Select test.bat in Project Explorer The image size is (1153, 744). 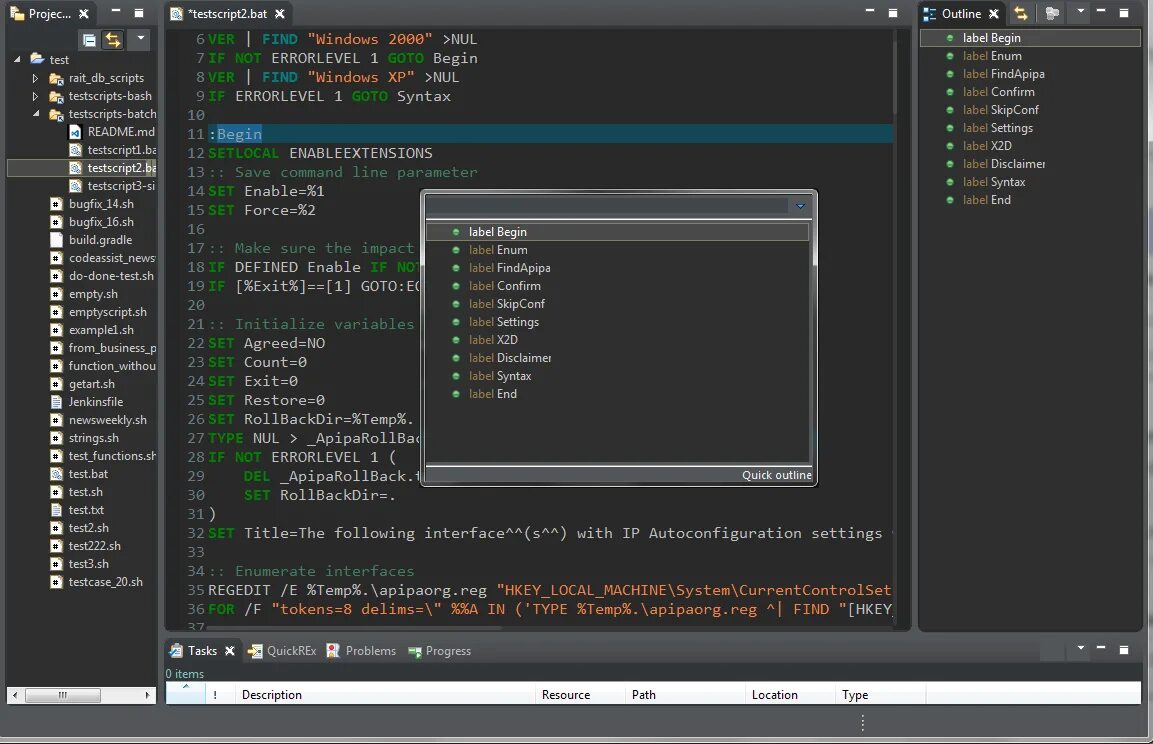pos(88,474)
